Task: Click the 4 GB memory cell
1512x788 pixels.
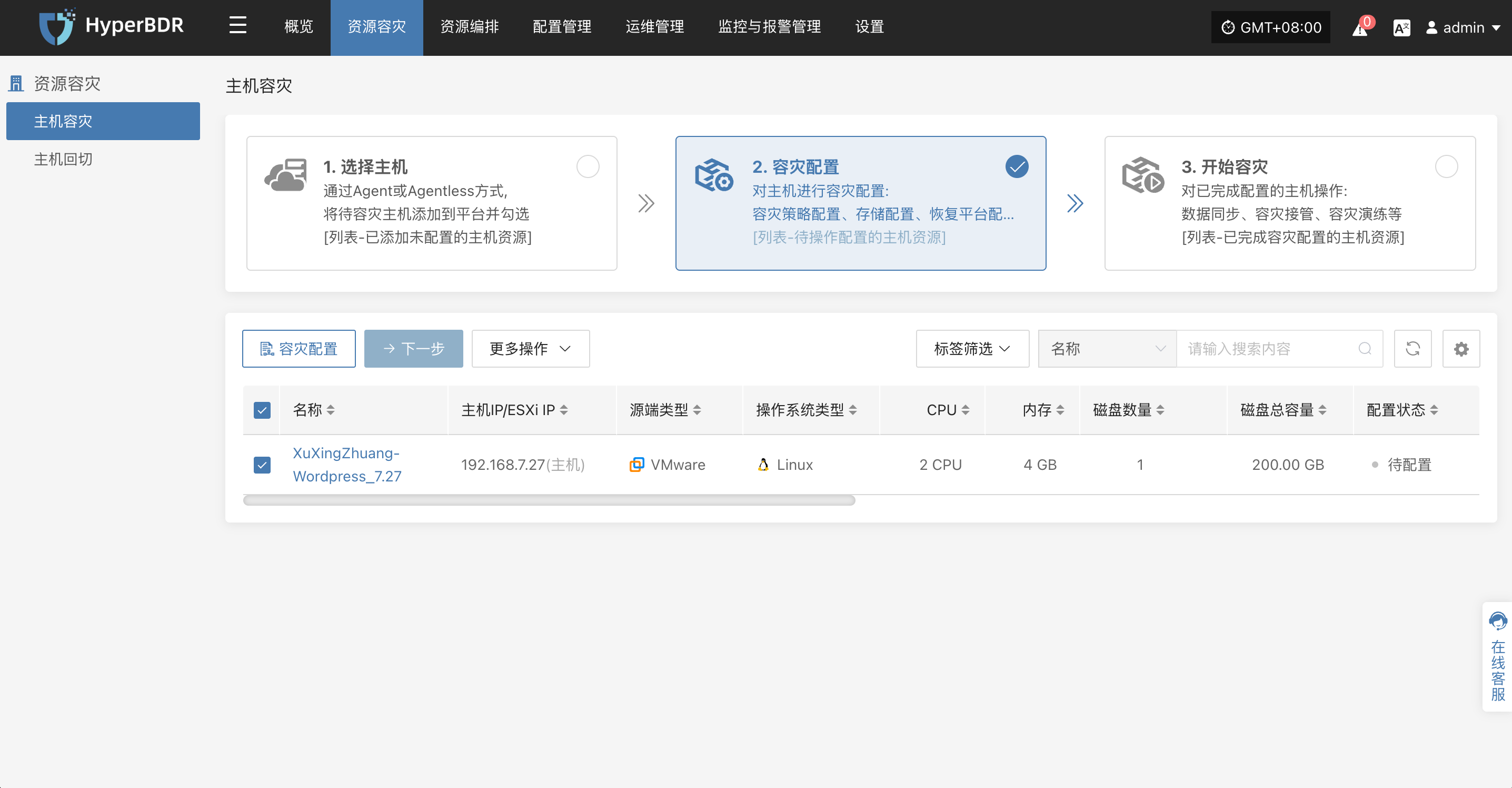Action: [1039, 465]
